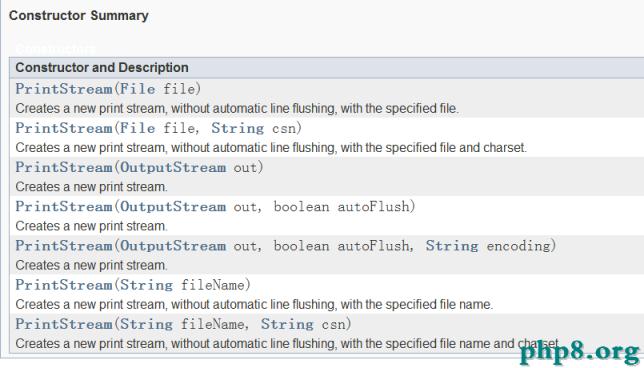Screen dimensions: 644x368
Task: Click String type link before encoding
Action: click(452, 246)
